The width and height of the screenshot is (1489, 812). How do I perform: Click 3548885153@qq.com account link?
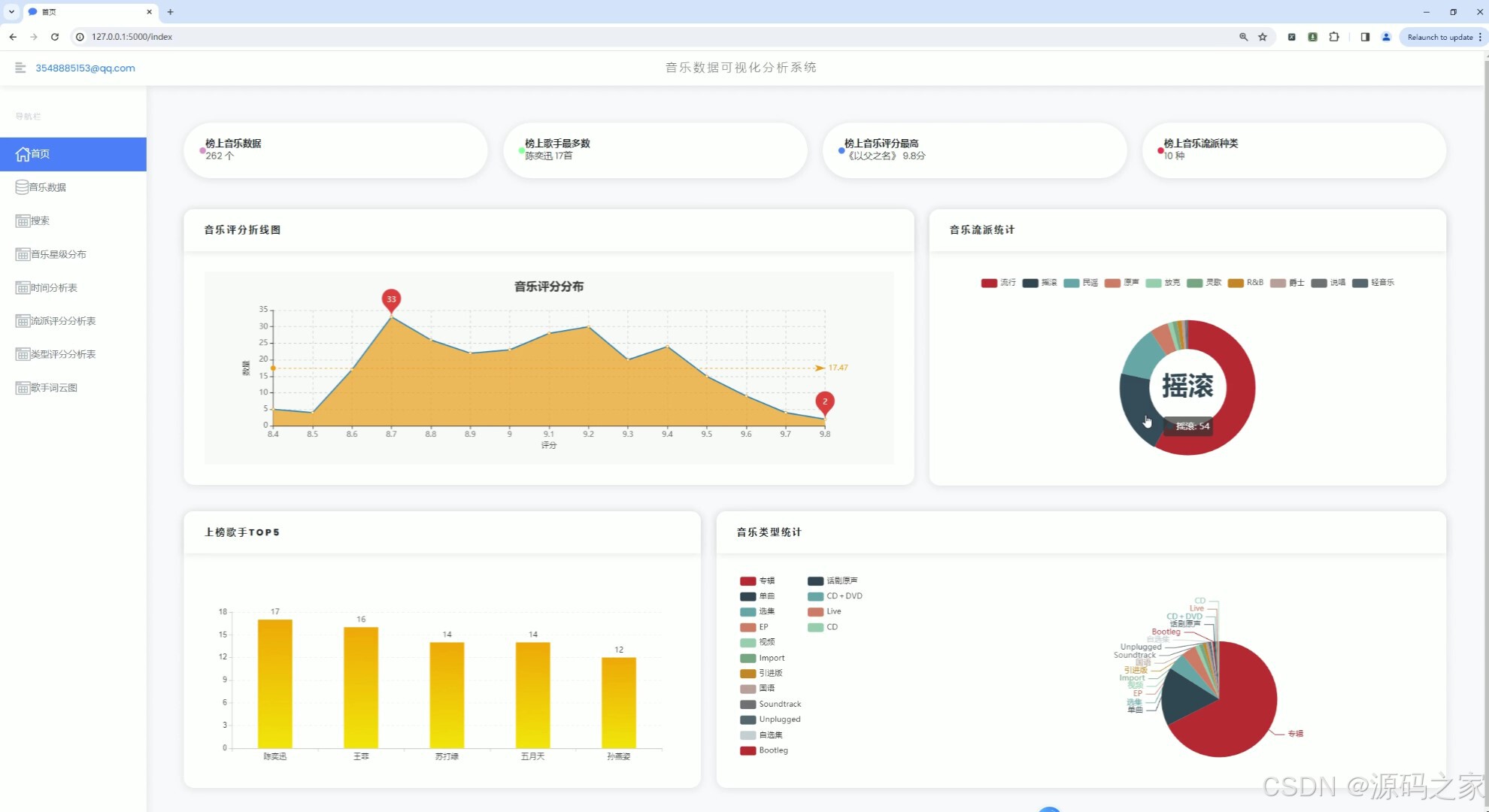pyautogui.click(x=85, y=68)
